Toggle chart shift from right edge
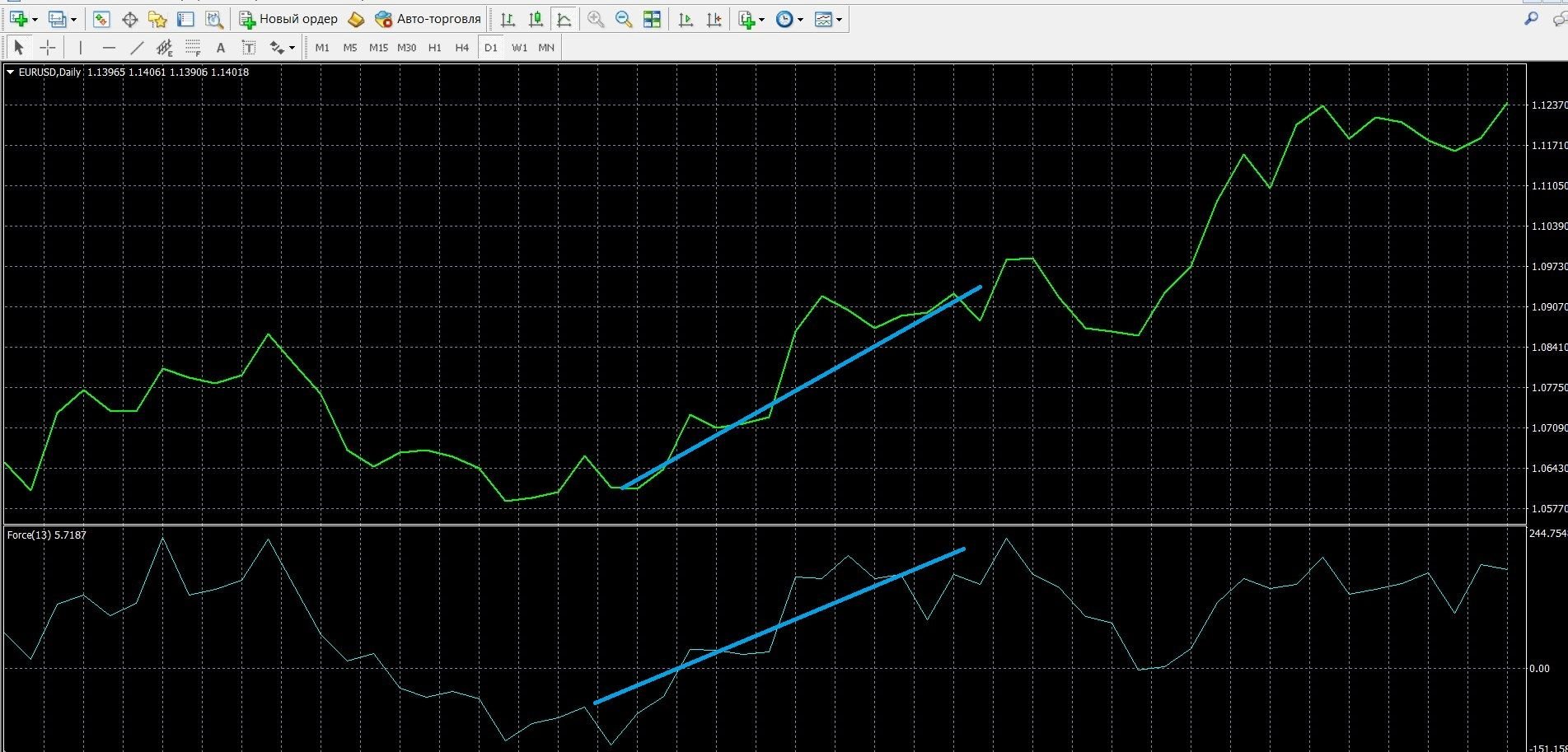Viewport: 1568px width, 752px height. 714,19
